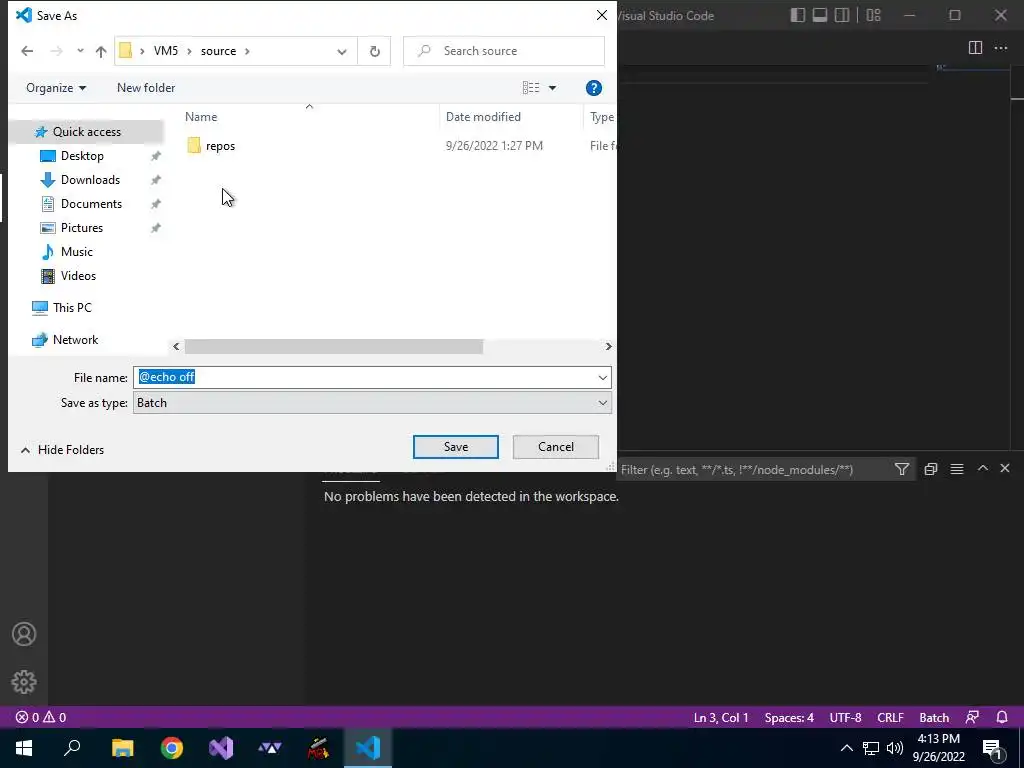Open the Organize menu
The width and height of the screenshot is (1024, 768).
(56, 88)
